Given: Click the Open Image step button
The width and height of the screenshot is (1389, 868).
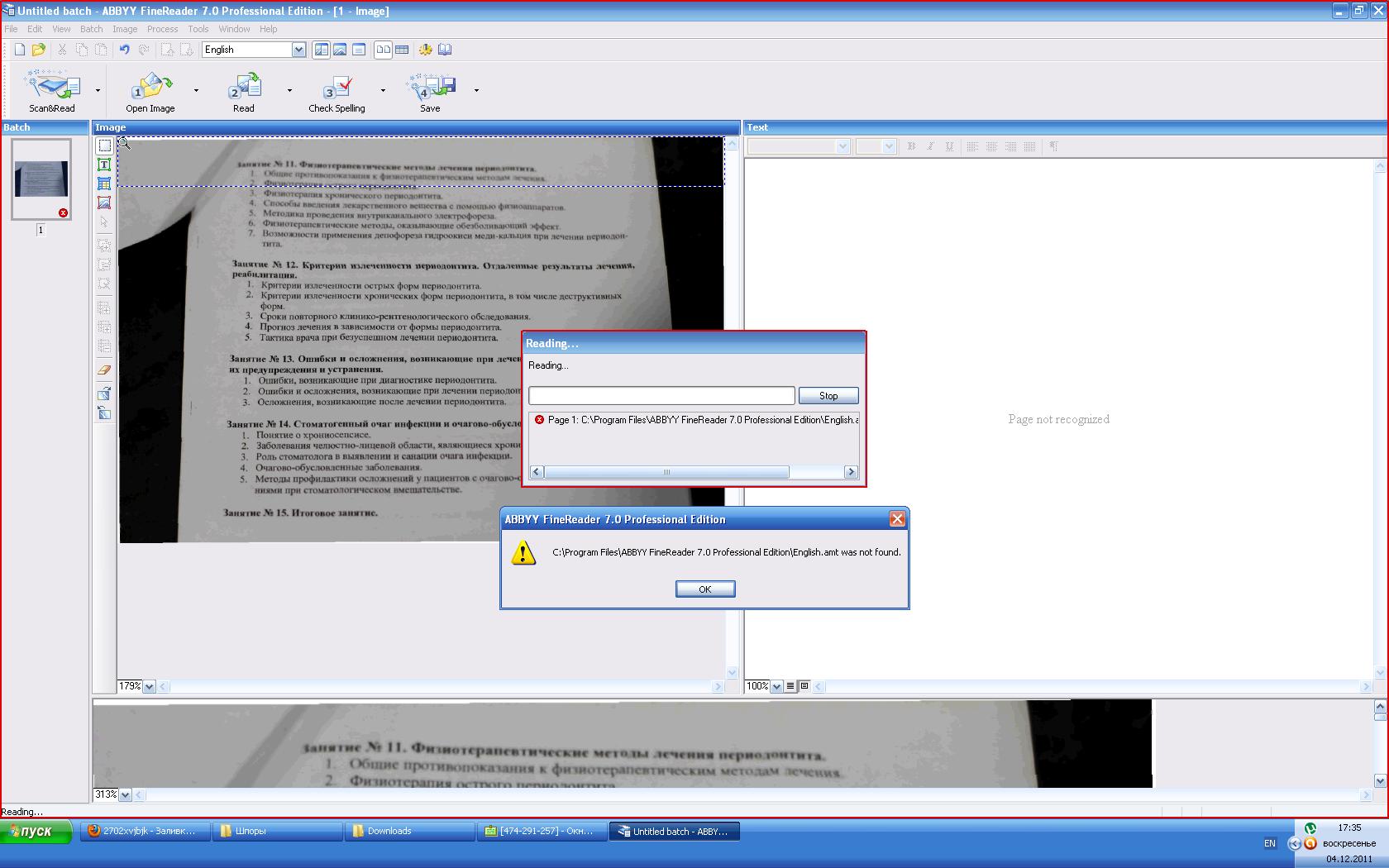Looking at the screenshot, I should tap(150, 91).
